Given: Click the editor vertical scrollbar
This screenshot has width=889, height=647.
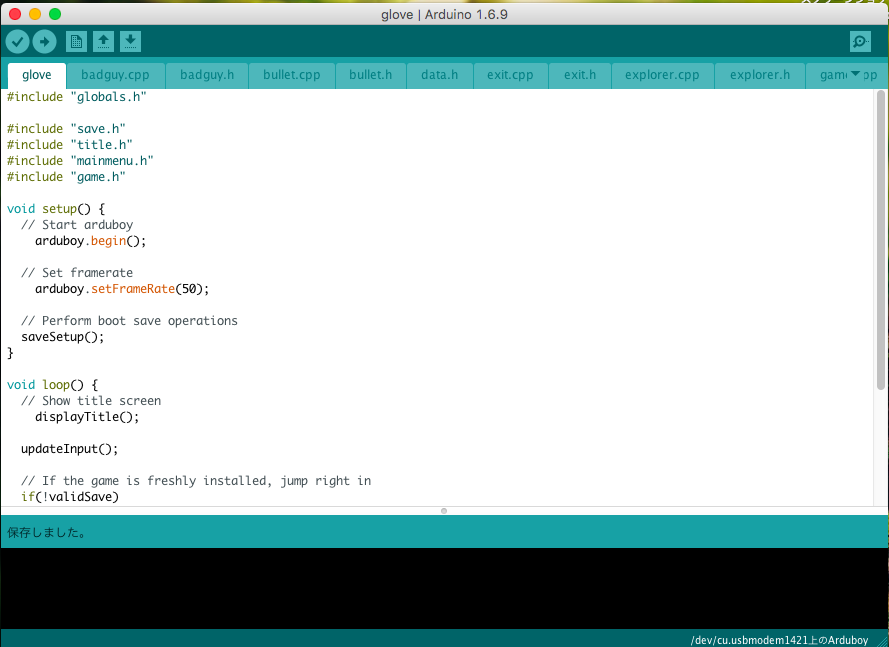Looking at the screenshot, I should pyautogui.click(x=880, y=240).
